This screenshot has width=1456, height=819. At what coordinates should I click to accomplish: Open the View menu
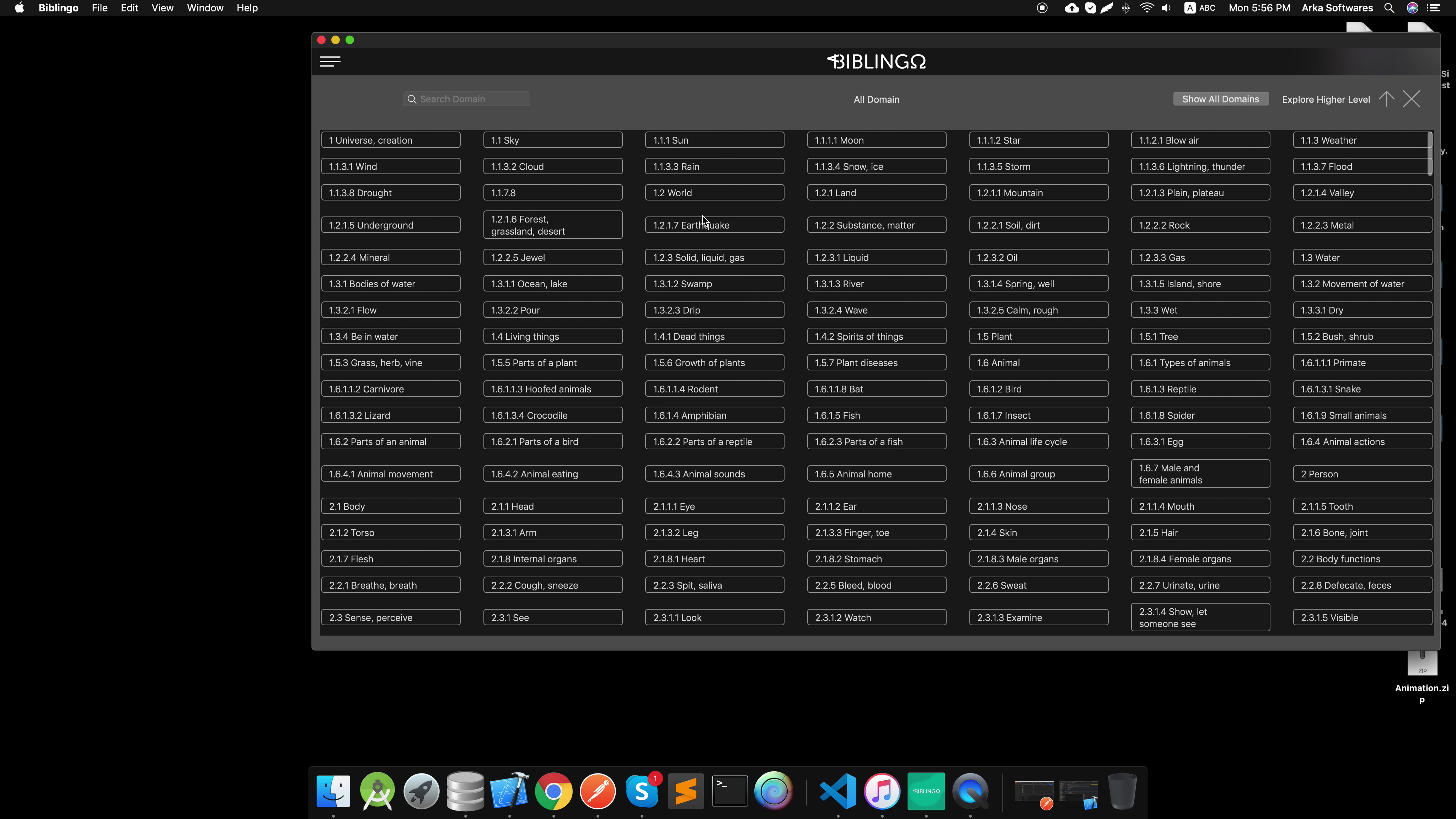pyautogui.click(x=162, y=8)
